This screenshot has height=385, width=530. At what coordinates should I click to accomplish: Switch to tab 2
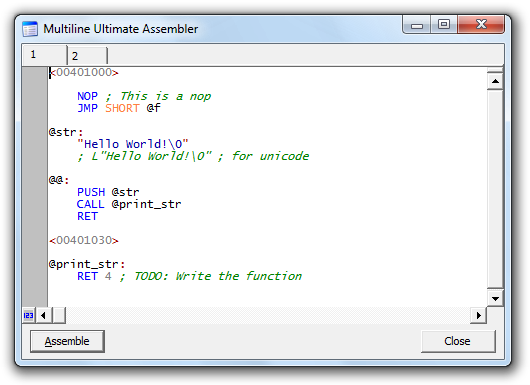87,56
